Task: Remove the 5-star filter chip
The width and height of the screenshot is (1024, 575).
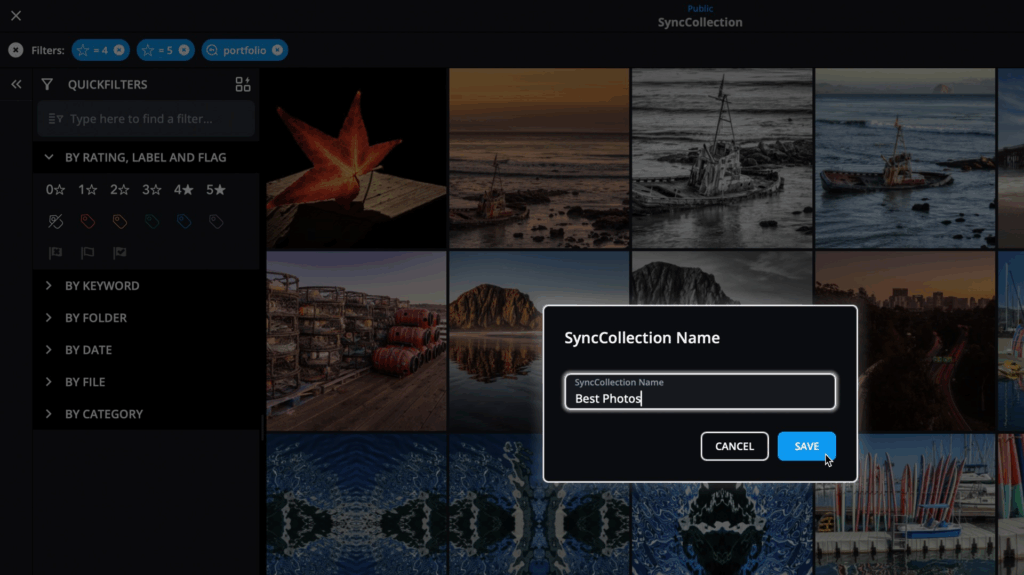Action: click(x=184, y=50)
